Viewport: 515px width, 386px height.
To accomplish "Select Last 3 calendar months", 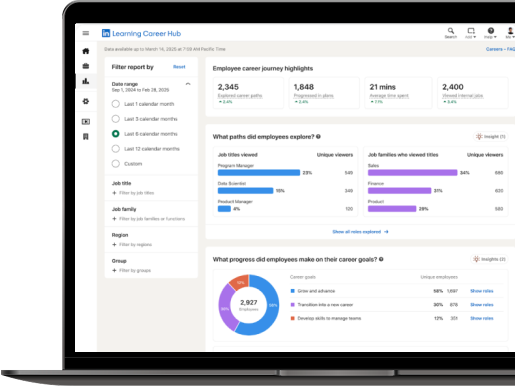I will (116, 119).
